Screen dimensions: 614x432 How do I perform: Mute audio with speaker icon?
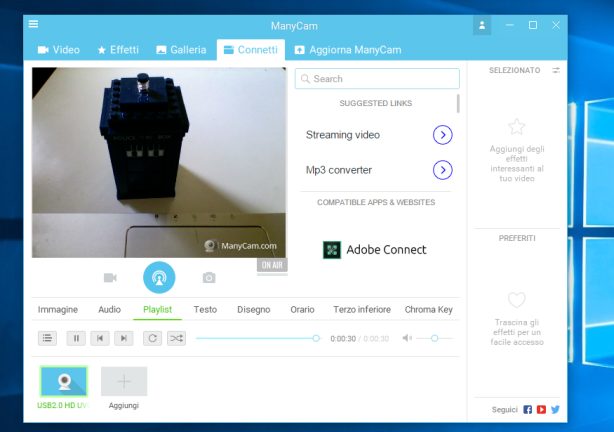(407, 338)
